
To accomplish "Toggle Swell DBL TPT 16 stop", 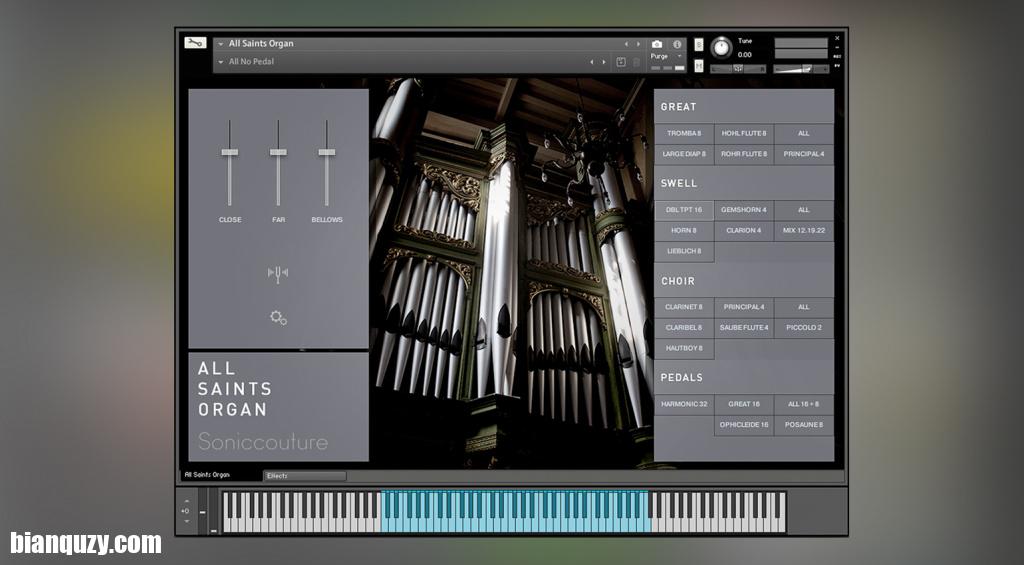I will 684,210.
